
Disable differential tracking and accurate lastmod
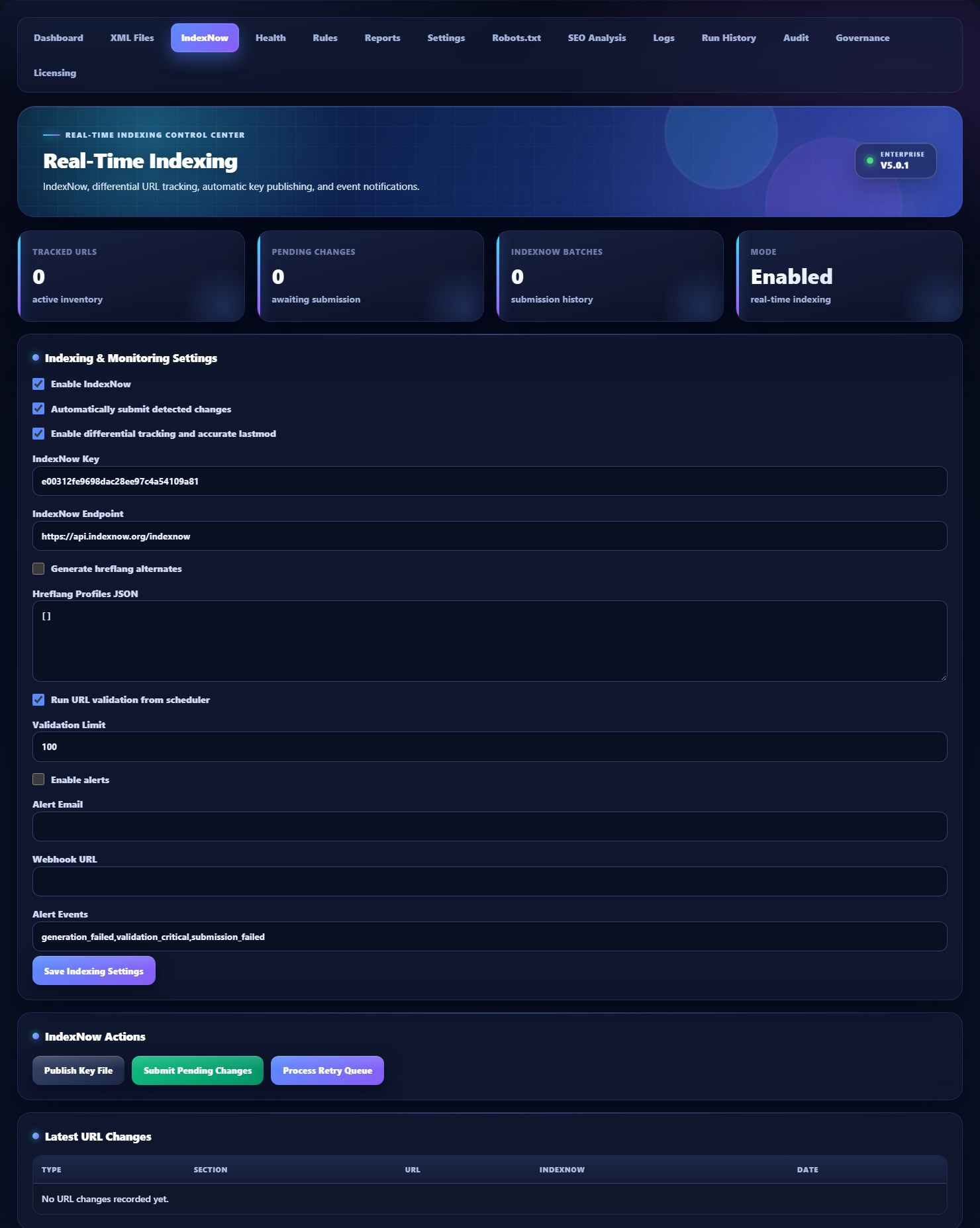(x=38, y=434)
